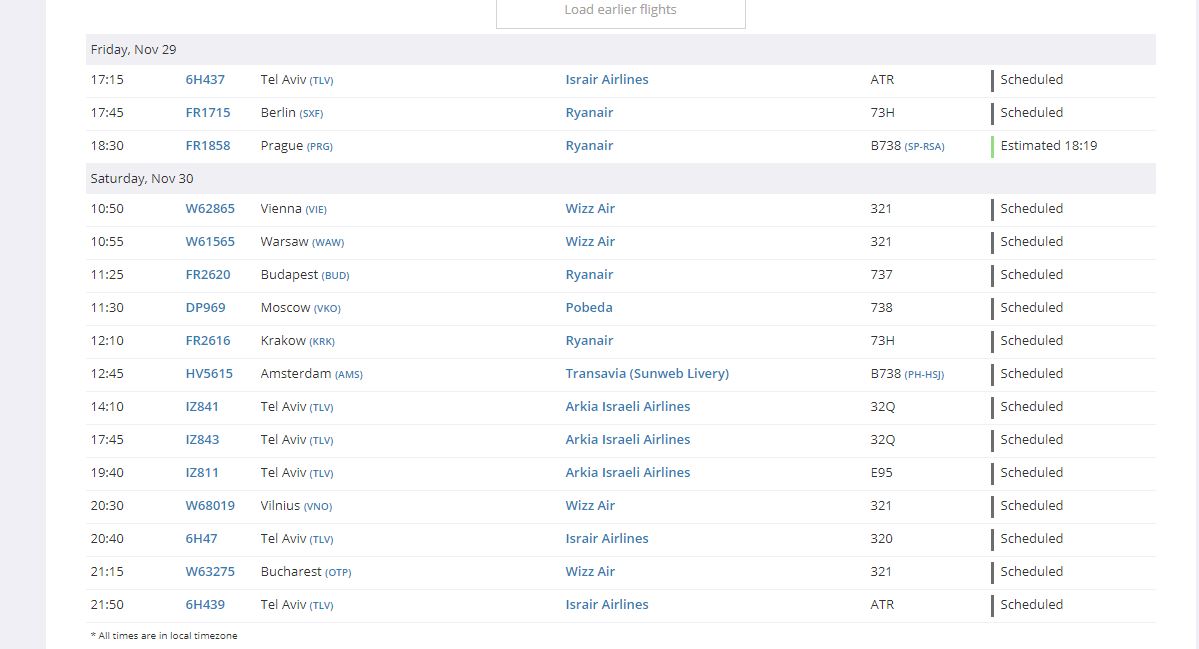The width and height of the screenshot is (1199, 649).
Task: Open flight W63275 to Bucharest
Action: [210, 571]
